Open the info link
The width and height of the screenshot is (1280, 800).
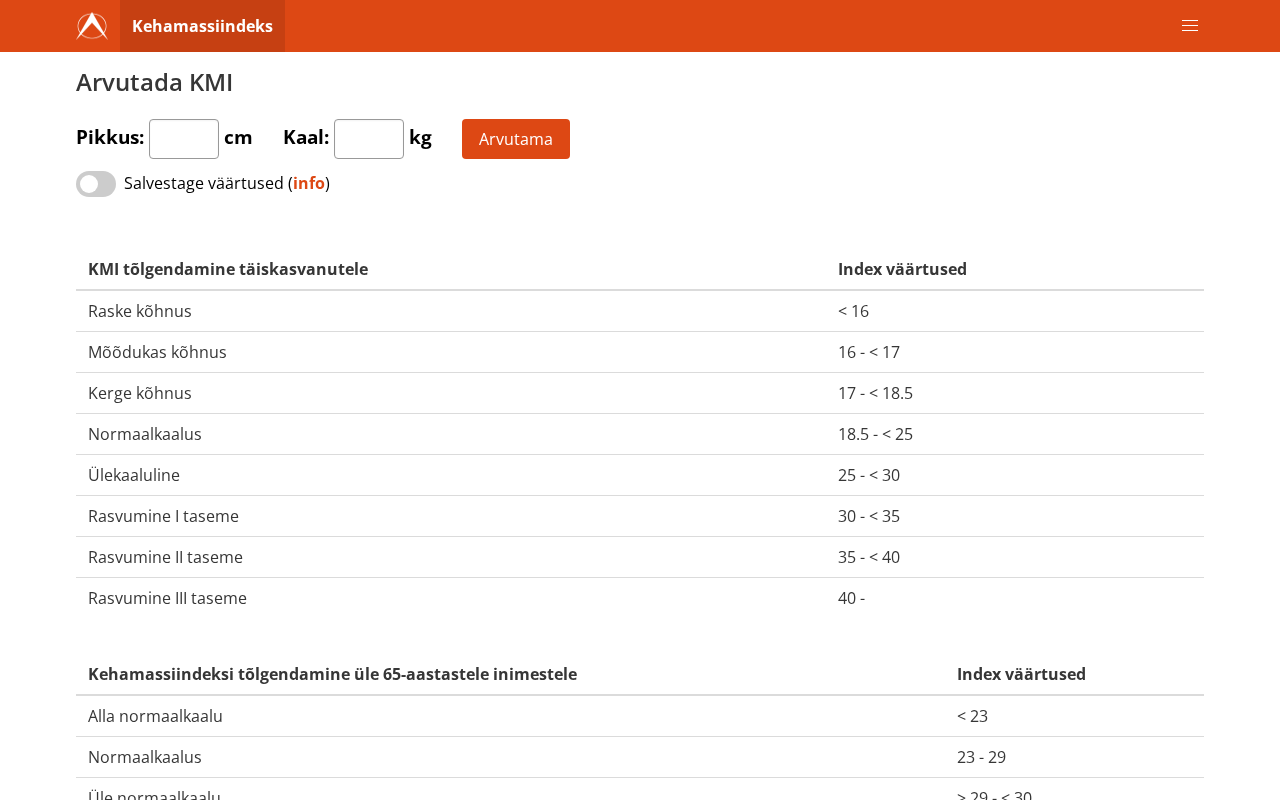tap(309, 183)
